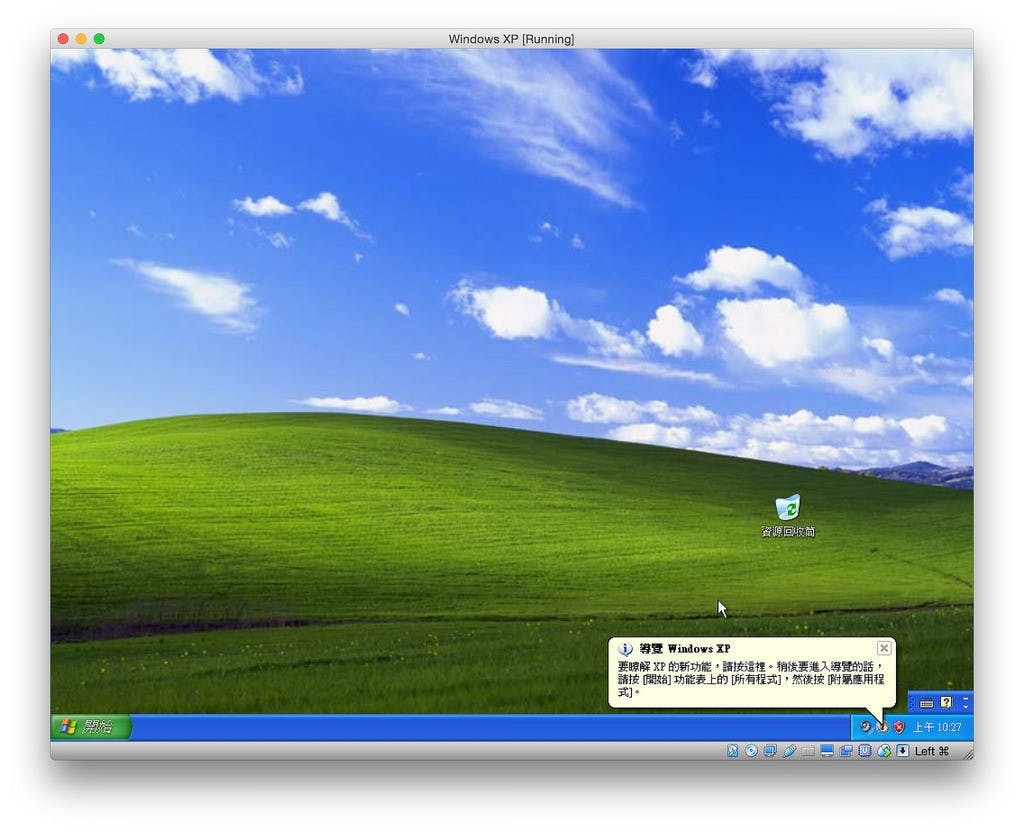Click the green zoom button of VirtualBox window
Screen dimensions: 1024x832
[x=99, y=39]
